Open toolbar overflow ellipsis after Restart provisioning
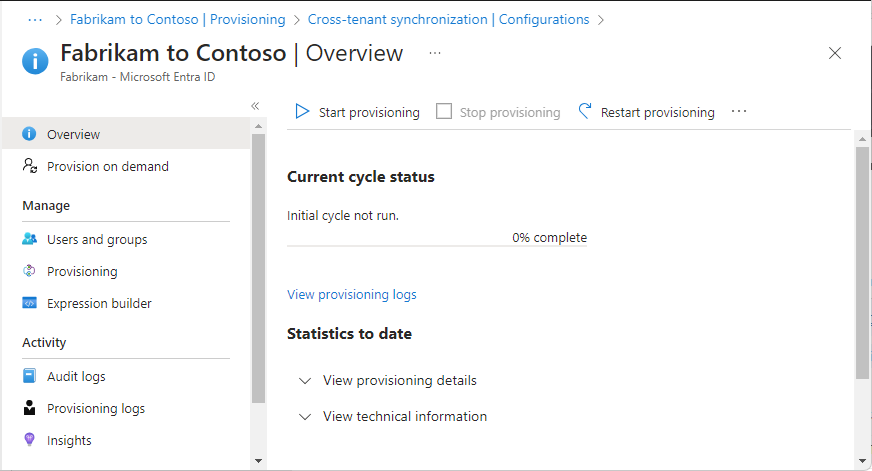This screenshot has height=471, width=872. click(739, 111)
